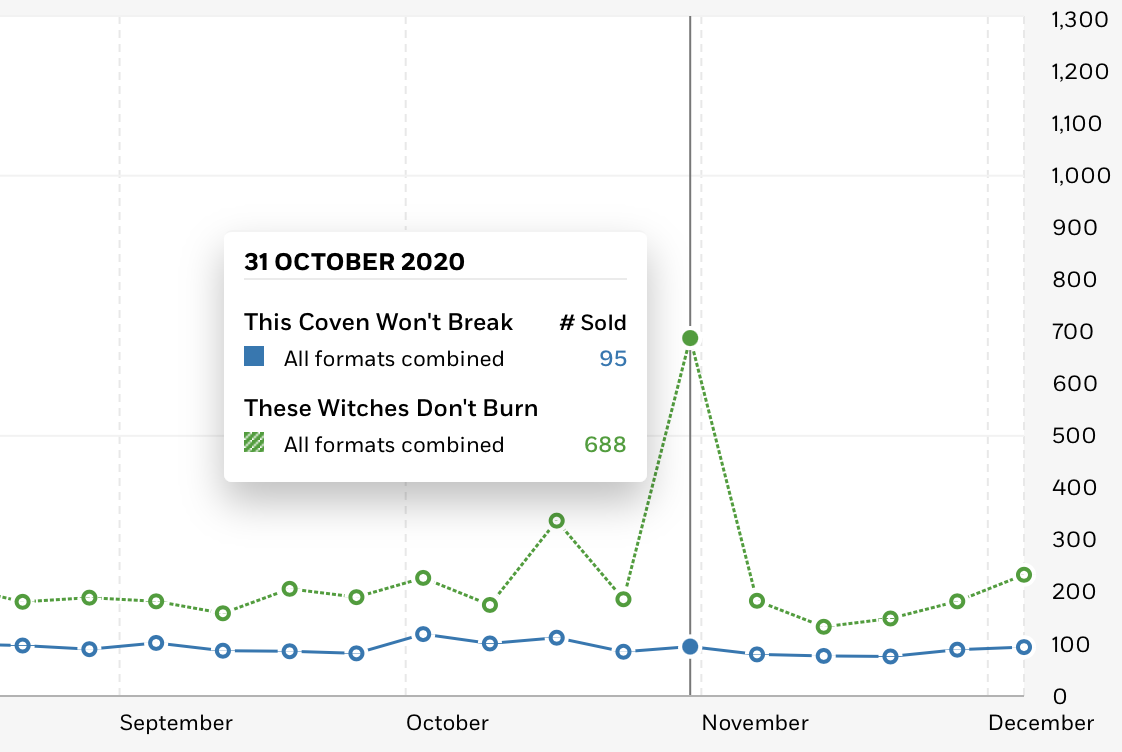Image resolution: width=1122 pixels, height=752 pixels.
Task: Click the 31 OCTOBER 2020 tooltip heading
Action: click(354, 262)
